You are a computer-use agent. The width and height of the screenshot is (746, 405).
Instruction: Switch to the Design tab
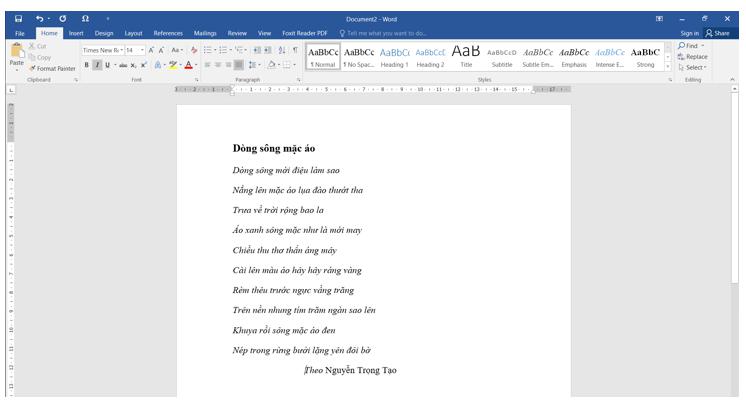click(x=104, y=33)
